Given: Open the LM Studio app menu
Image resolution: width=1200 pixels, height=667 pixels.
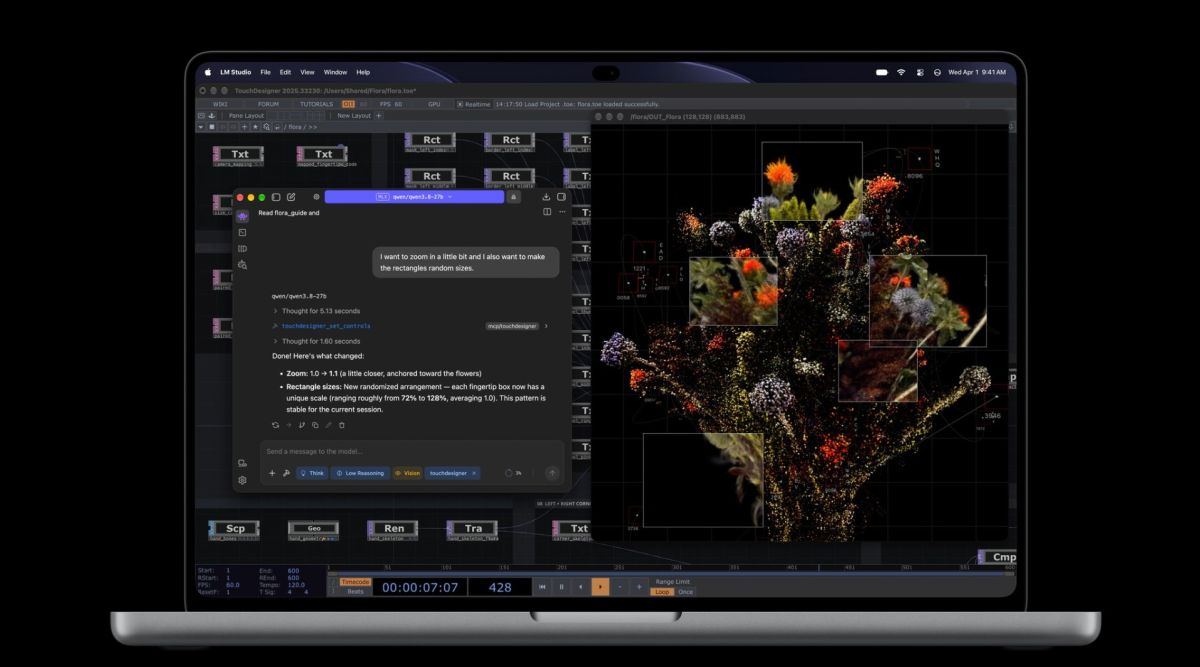Looking at the screenshot, I should pyautogui.click(x=236, y=72).
